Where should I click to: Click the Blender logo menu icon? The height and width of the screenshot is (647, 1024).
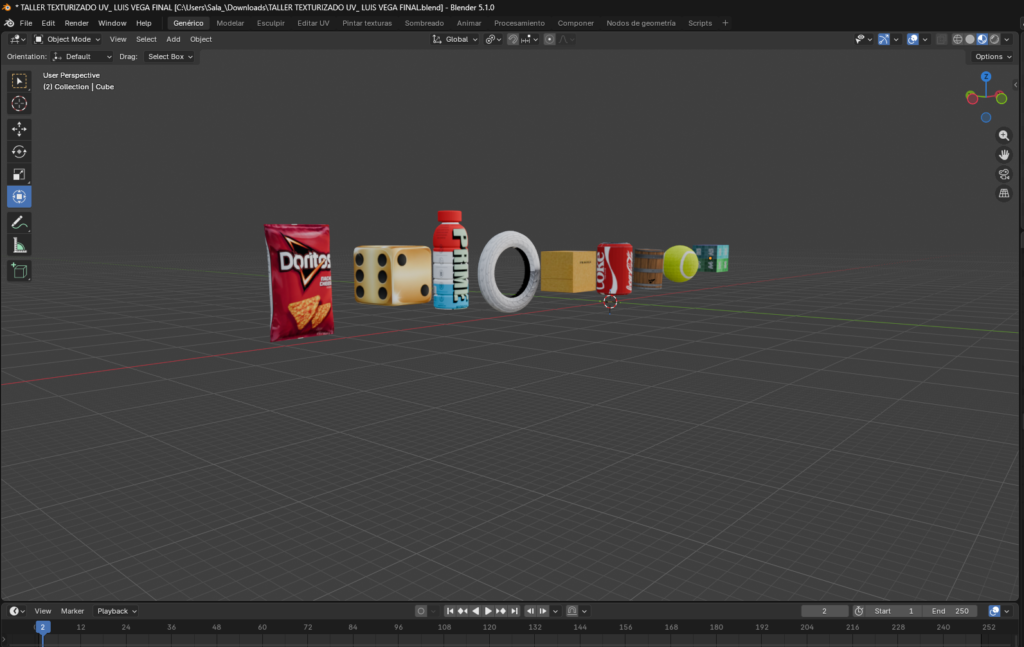pos(8,23)
